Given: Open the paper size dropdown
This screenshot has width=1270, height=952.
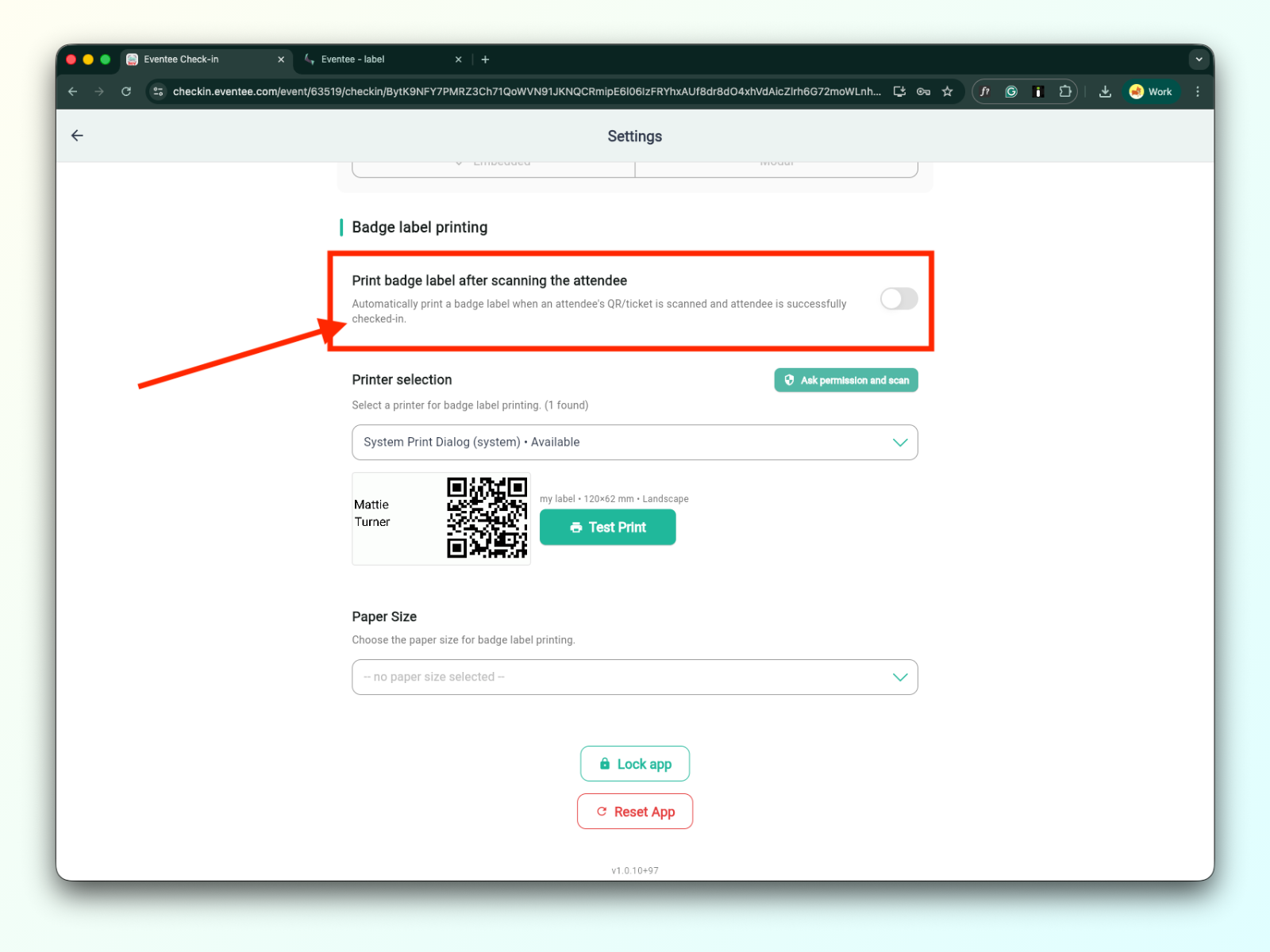Looking at the screenshot, I should (635, 678).
